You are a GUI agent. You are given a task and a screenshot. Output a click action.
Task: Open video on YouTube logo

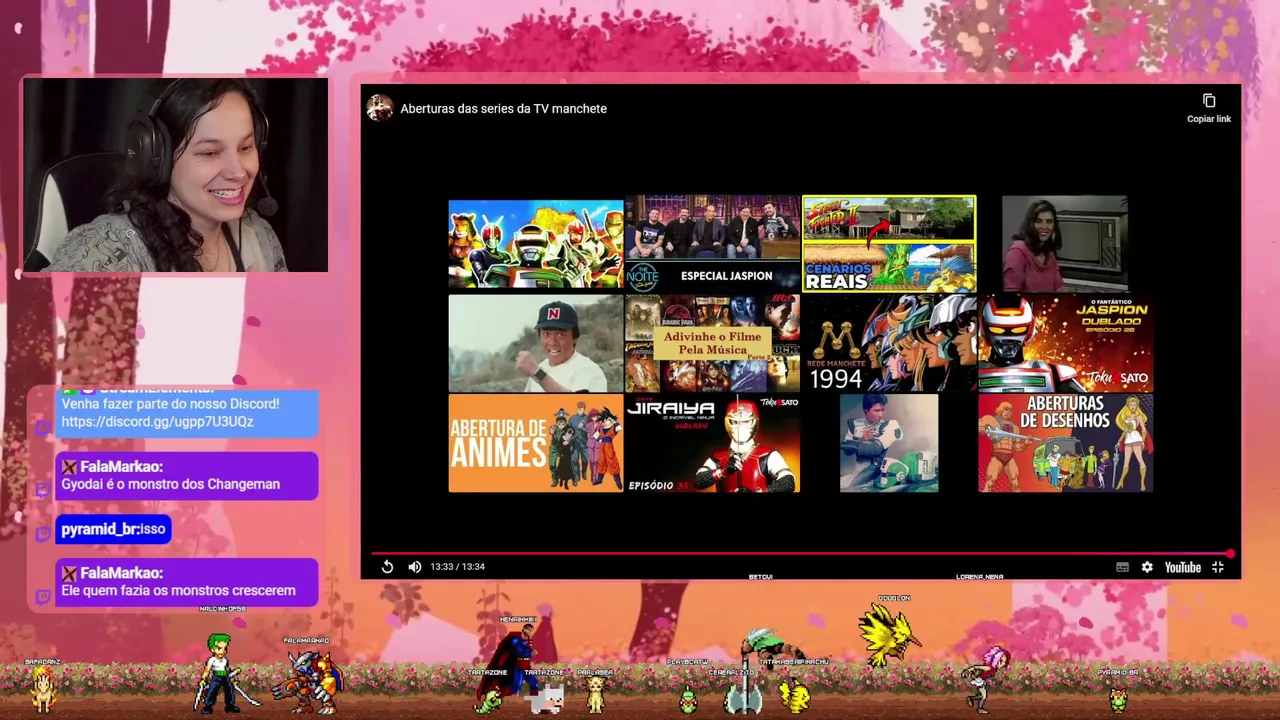1183,567
